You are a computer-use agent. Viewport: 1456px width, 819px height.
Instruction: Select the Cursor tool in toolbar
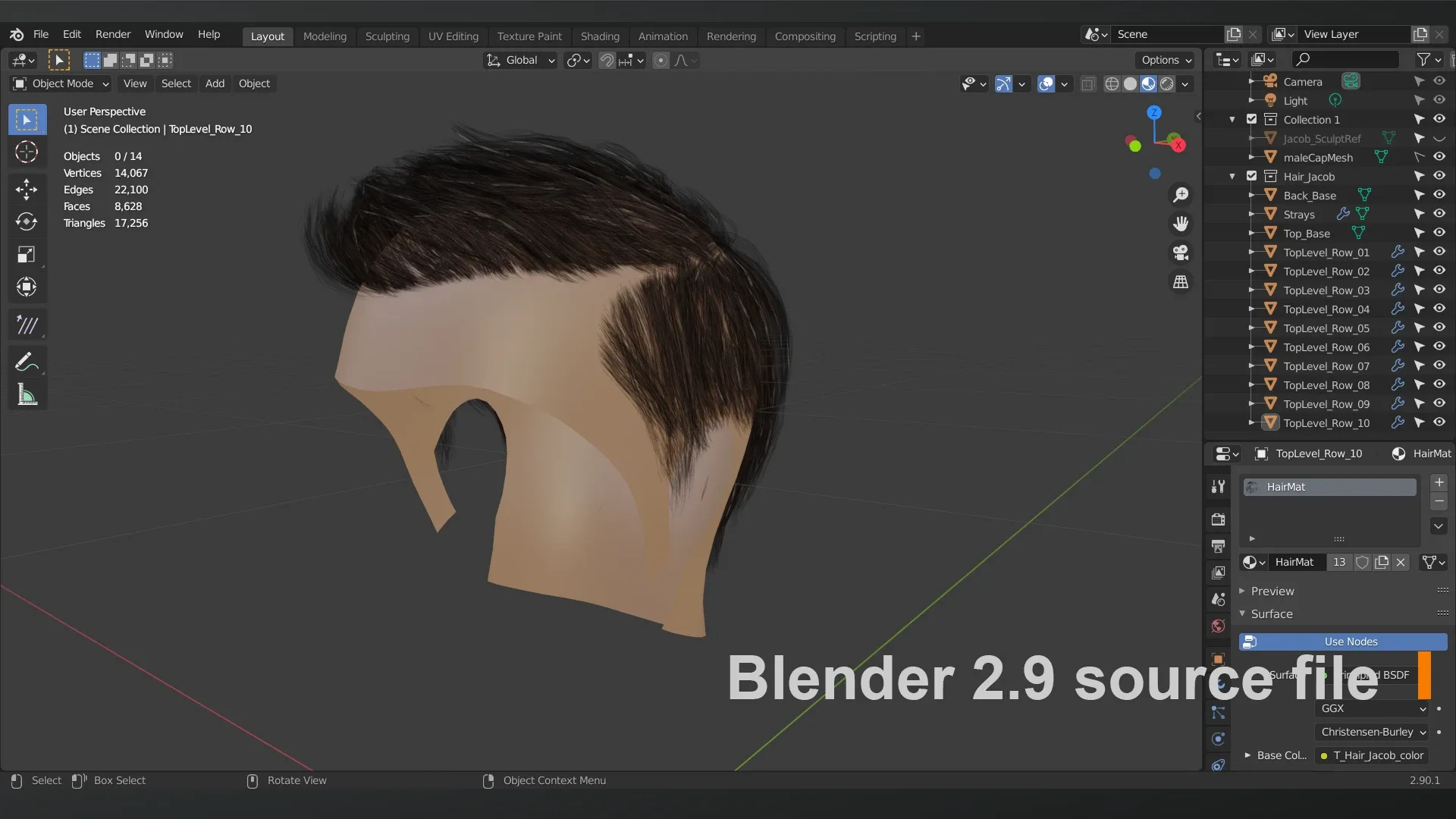click(x=27, y=152)
